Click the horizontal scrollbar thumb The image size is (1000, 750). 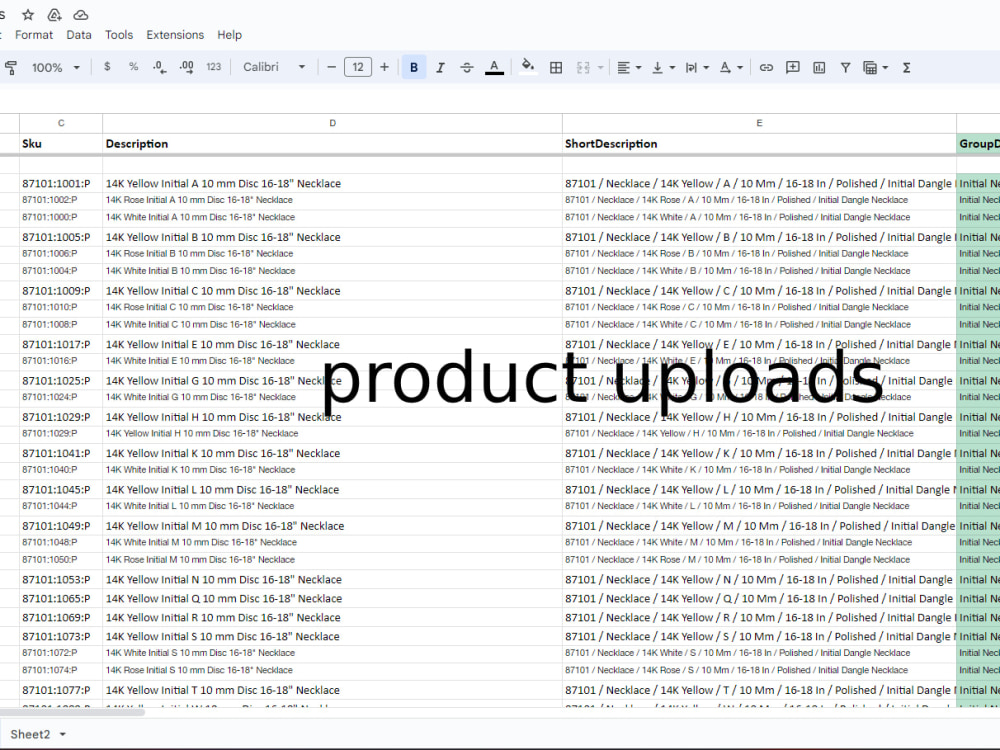[x=71, y=712]
